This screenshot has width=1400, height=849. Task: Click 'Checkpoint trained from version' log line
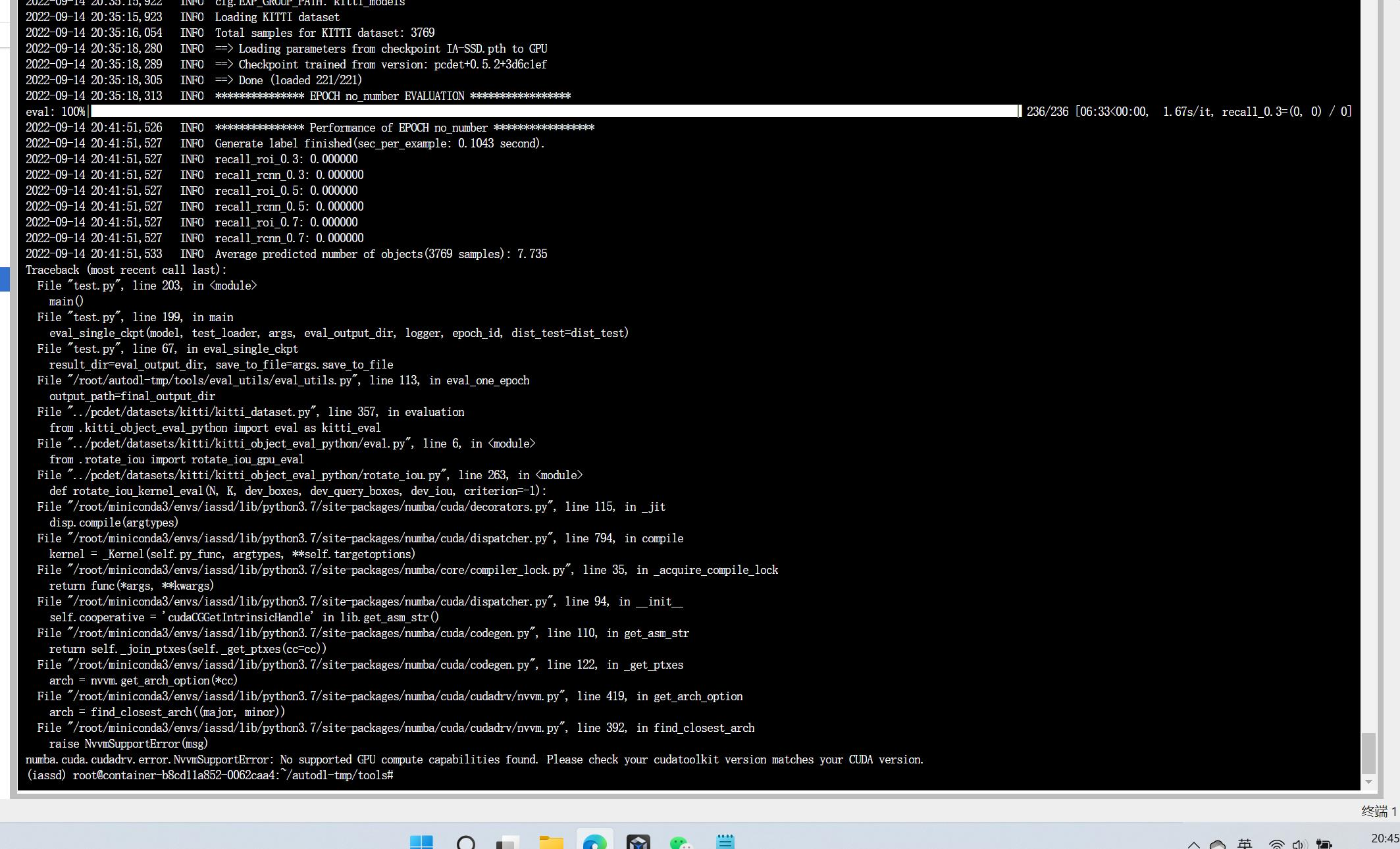click(x=381, y=64)
